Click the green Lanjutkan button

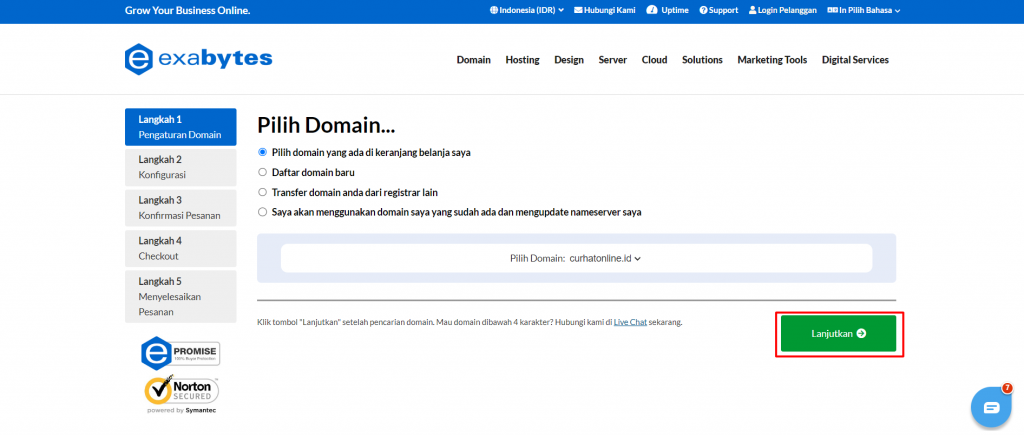[839, 334]
